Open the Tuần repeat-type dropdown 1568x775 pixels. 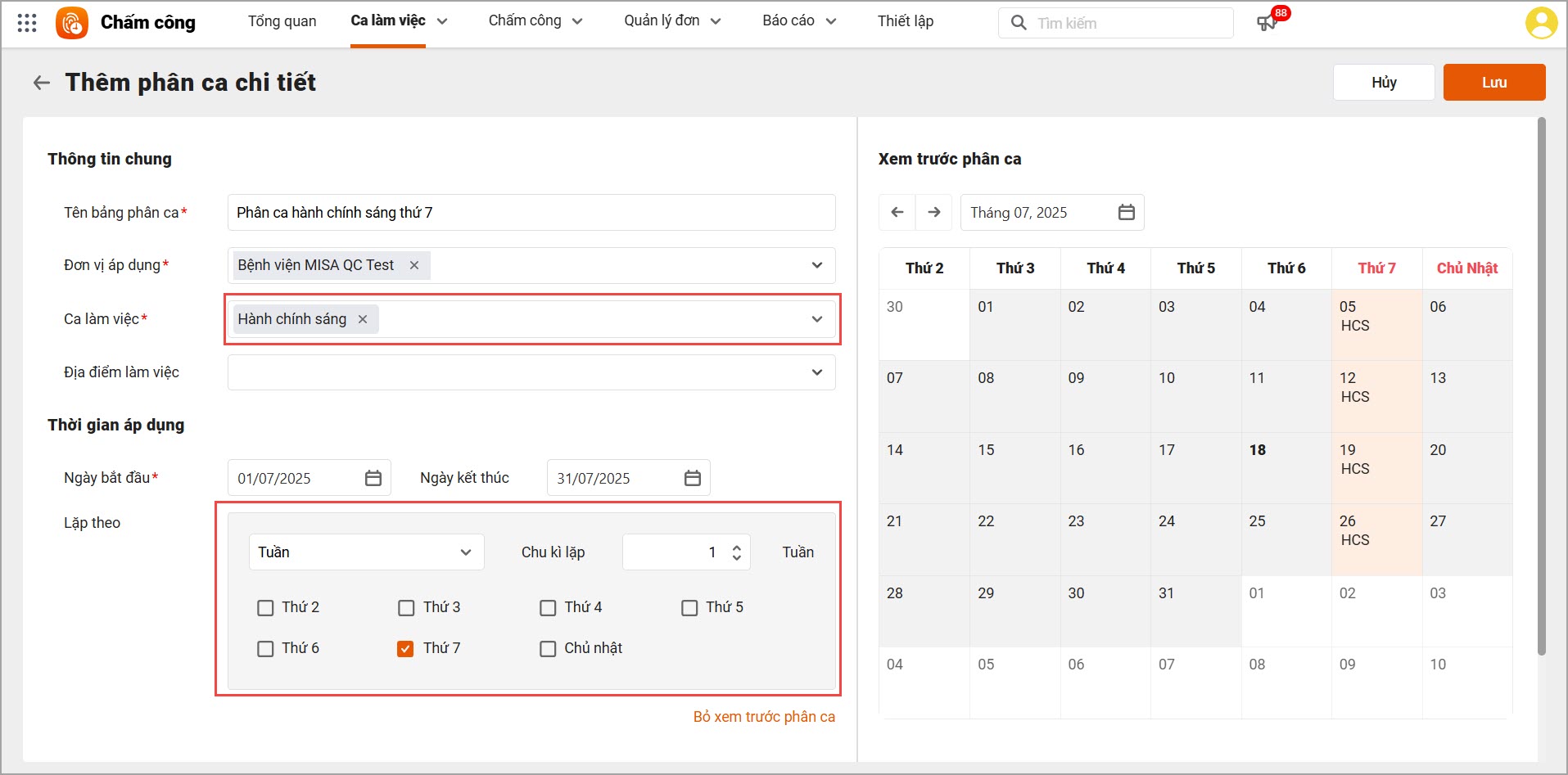366,552
